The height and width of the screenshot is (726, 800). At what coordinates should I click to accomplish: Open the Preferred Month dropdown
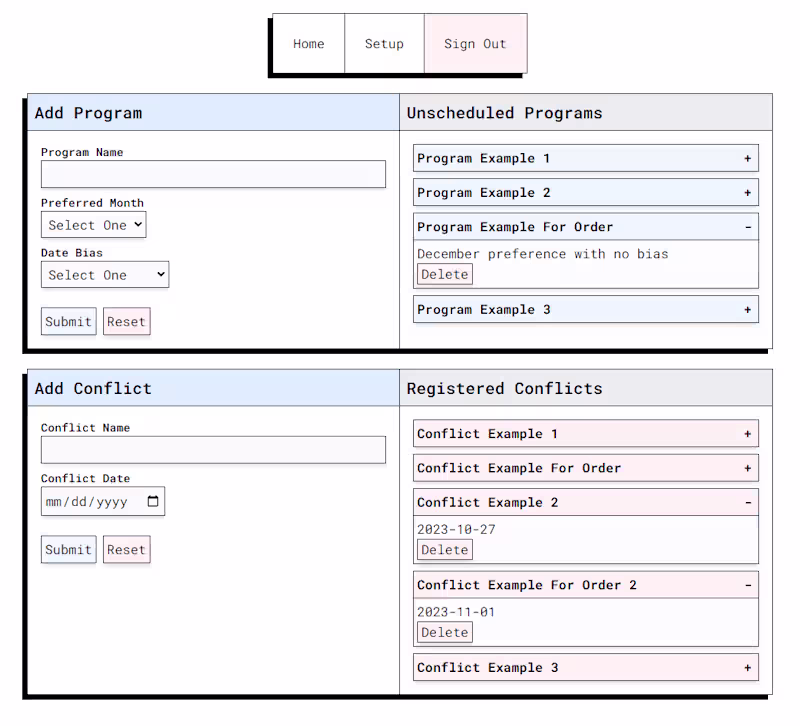(94, 225)
